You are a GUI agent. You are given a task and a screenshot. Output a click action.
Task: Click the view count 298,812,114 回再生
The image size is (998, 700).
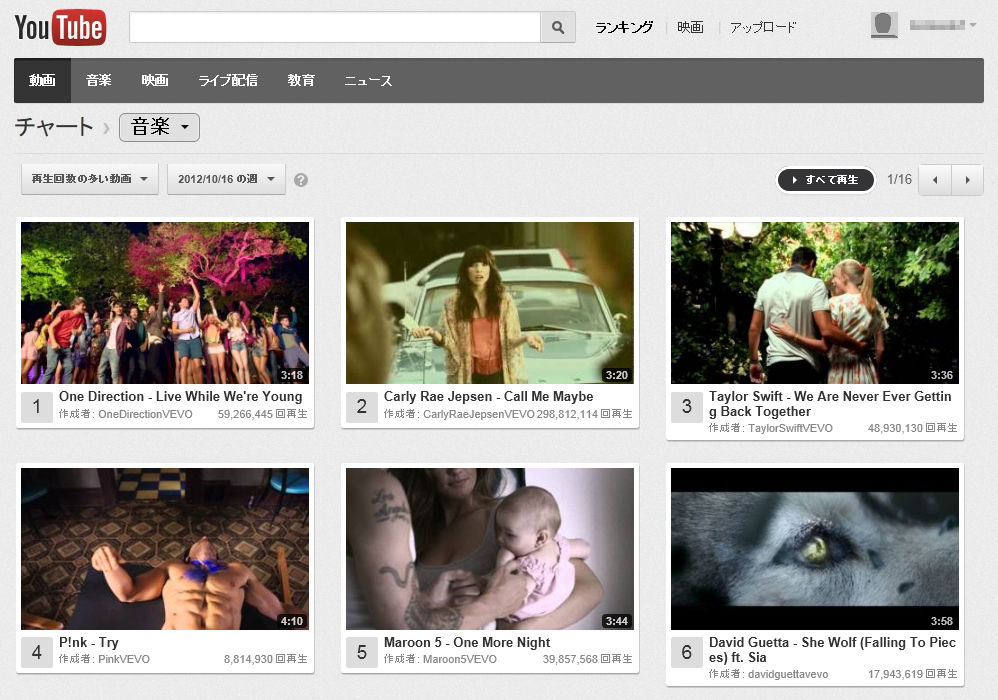[584, 414]
